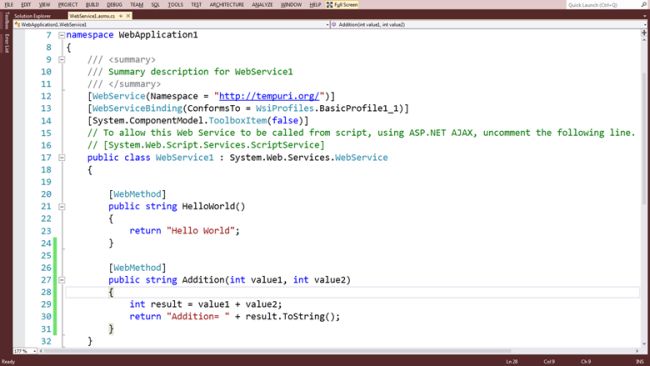This screenshot has width=650, height=366.
Task: Open the PROJECT menu
Action: tap(68, 5)
